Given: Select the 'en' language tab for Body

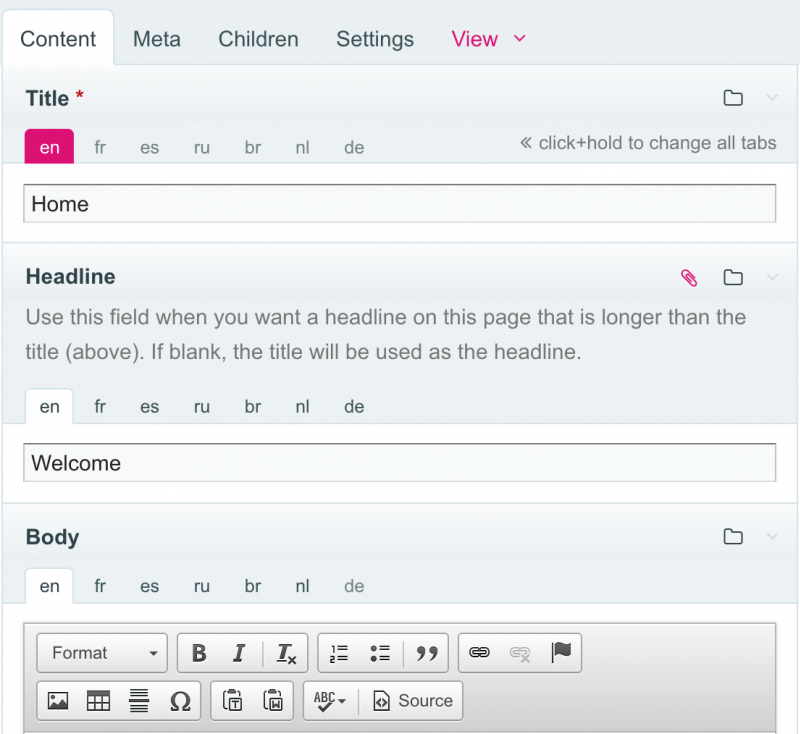Looking at the screenshot, I should (x=49, y=586).
